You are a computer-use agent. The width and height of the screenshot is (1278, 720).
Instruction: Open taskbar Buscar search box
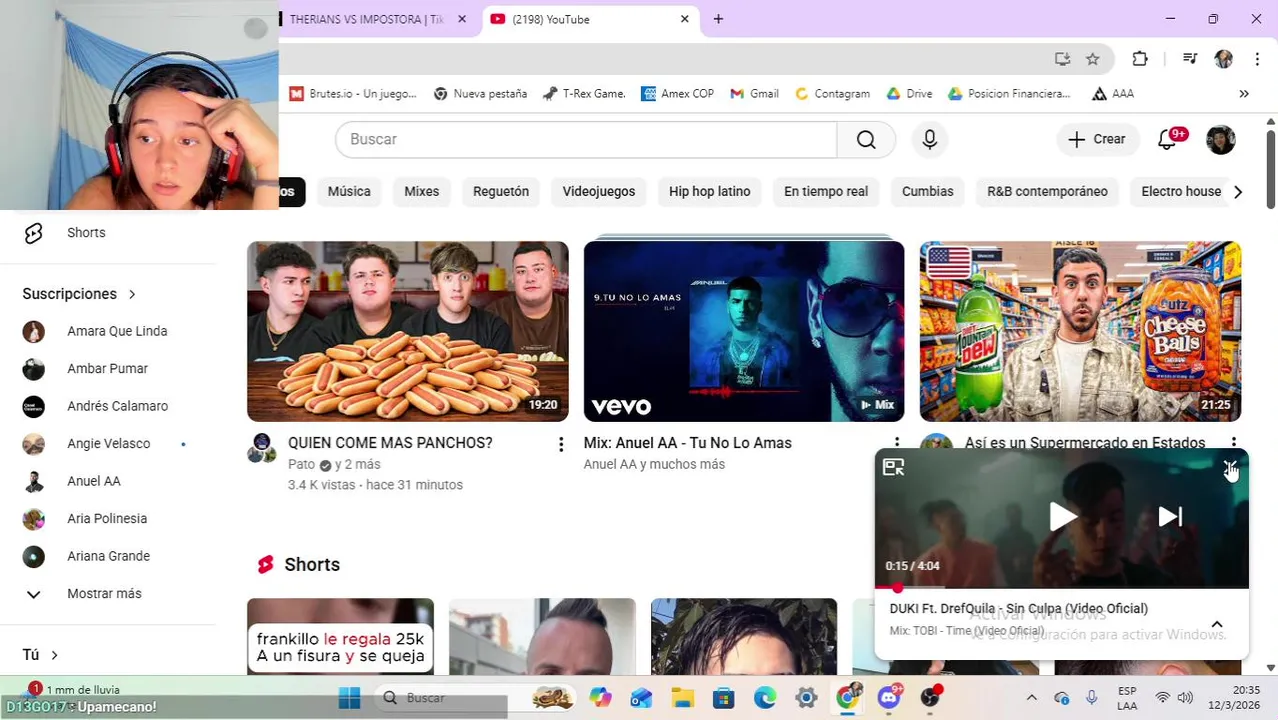tap(475, 697)
